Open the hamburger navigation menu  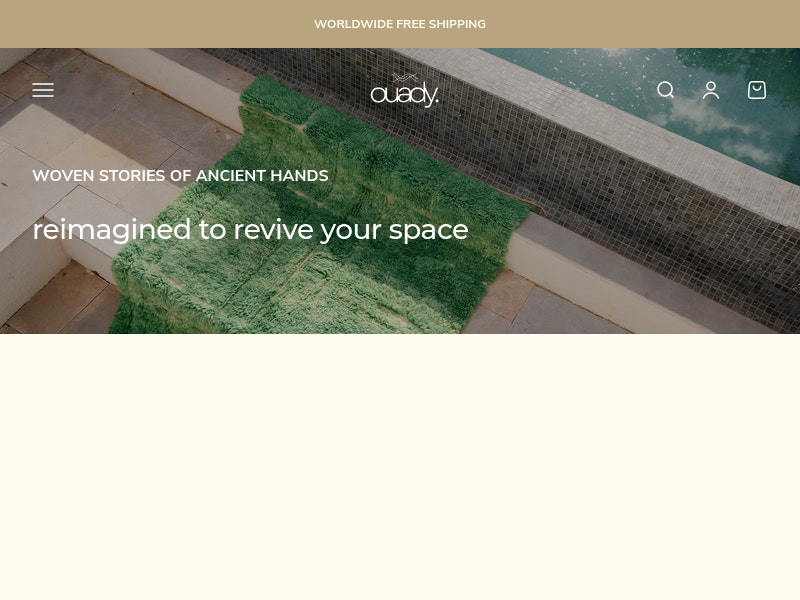[43, 90]
